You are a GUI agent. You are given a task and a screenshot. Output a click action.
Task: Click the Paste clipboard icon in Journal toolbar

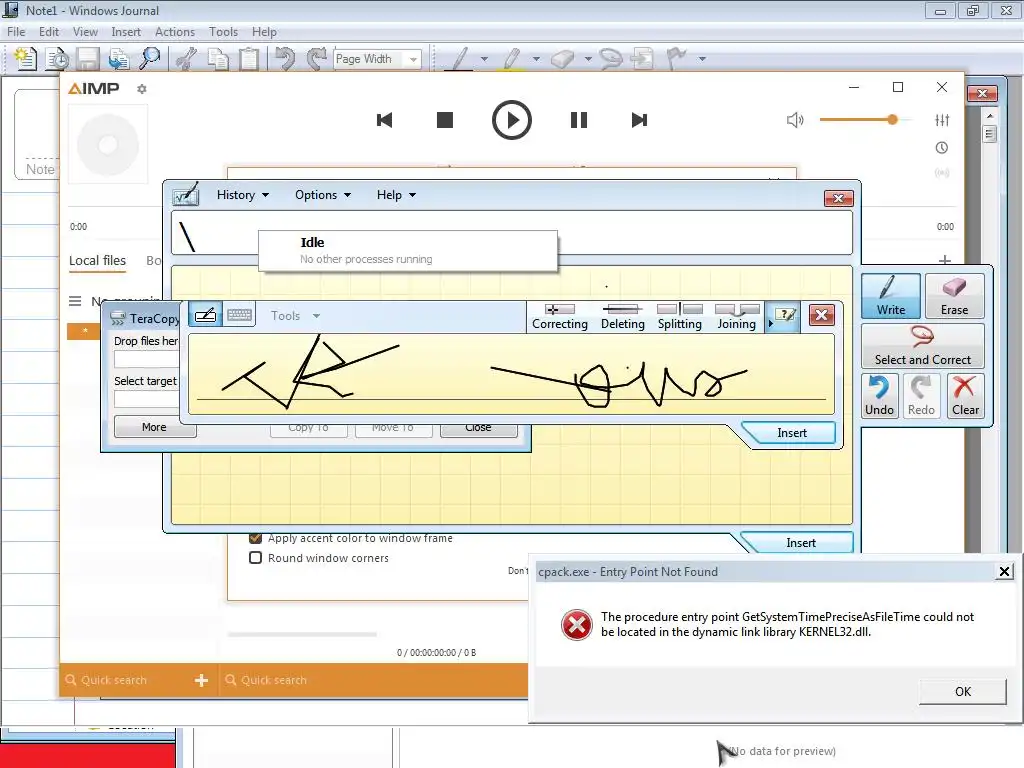tap(249, 59)
